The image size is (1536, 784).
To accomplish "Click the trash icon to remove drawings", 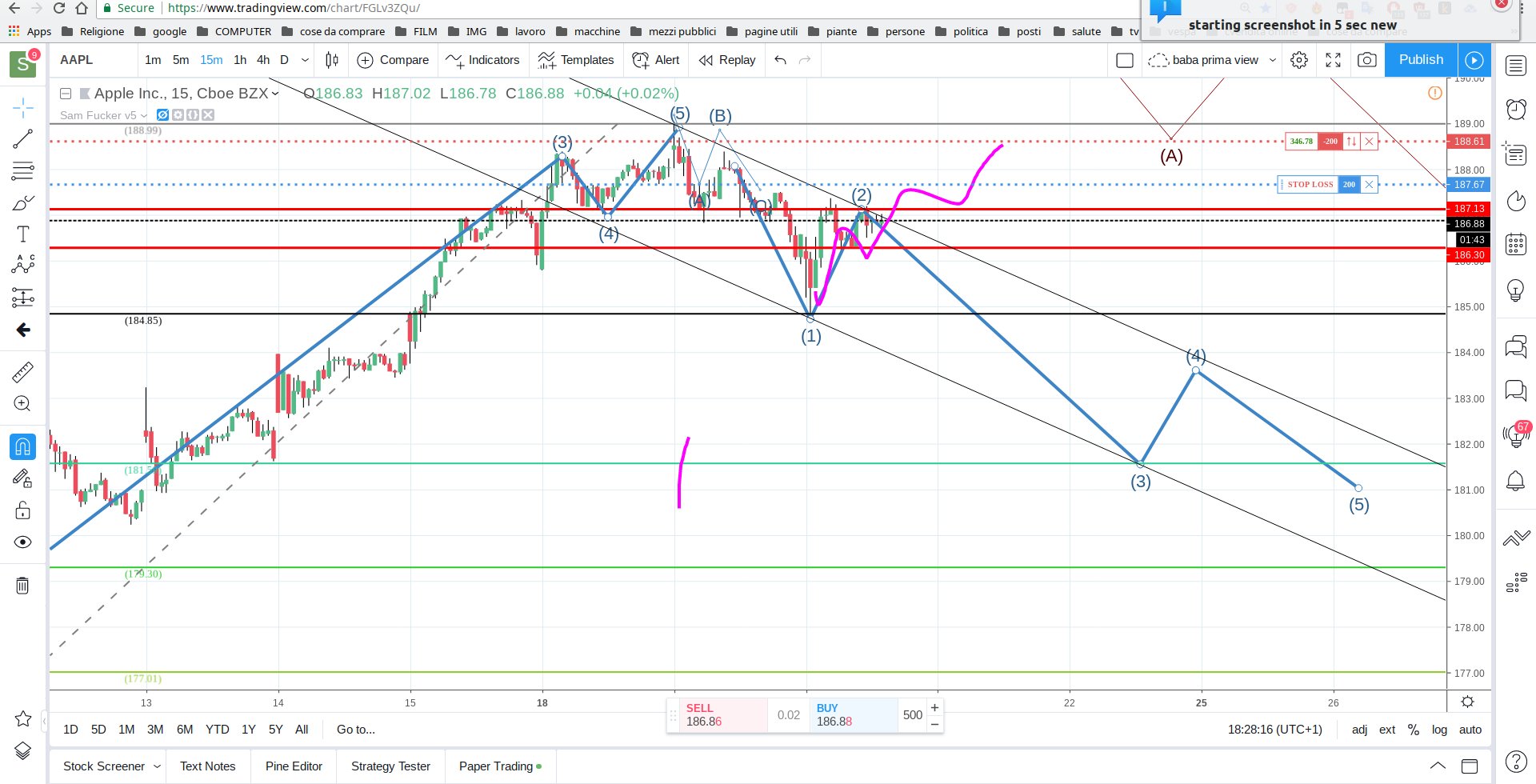I will tap(23, 586).
